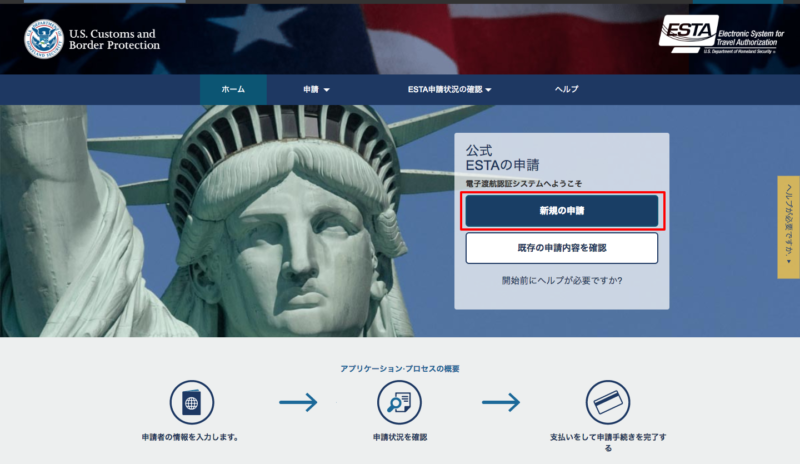Click the U.S. Customs and Border Protection text

[x=114, y=39]
